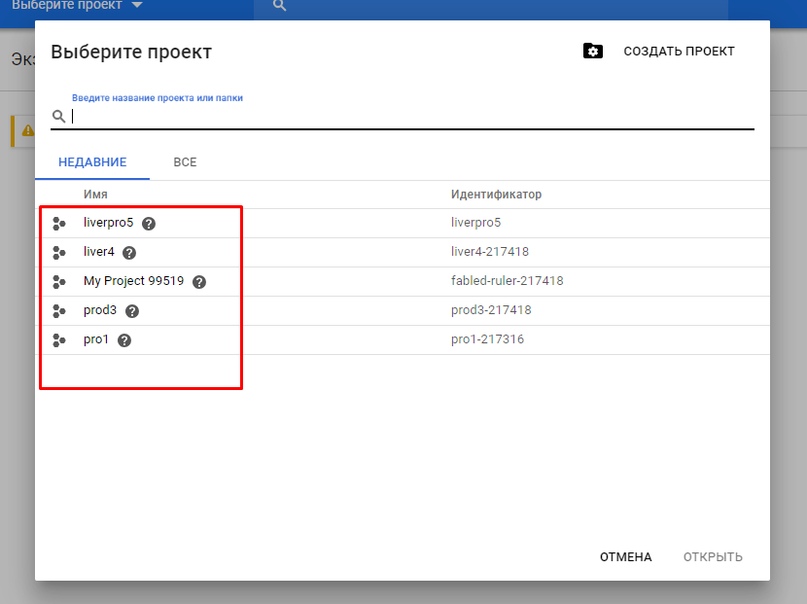Open help tooltip icon for liverpro5
Screen dimensions: 807x604
pyautogui.click(x=149, y=224)
